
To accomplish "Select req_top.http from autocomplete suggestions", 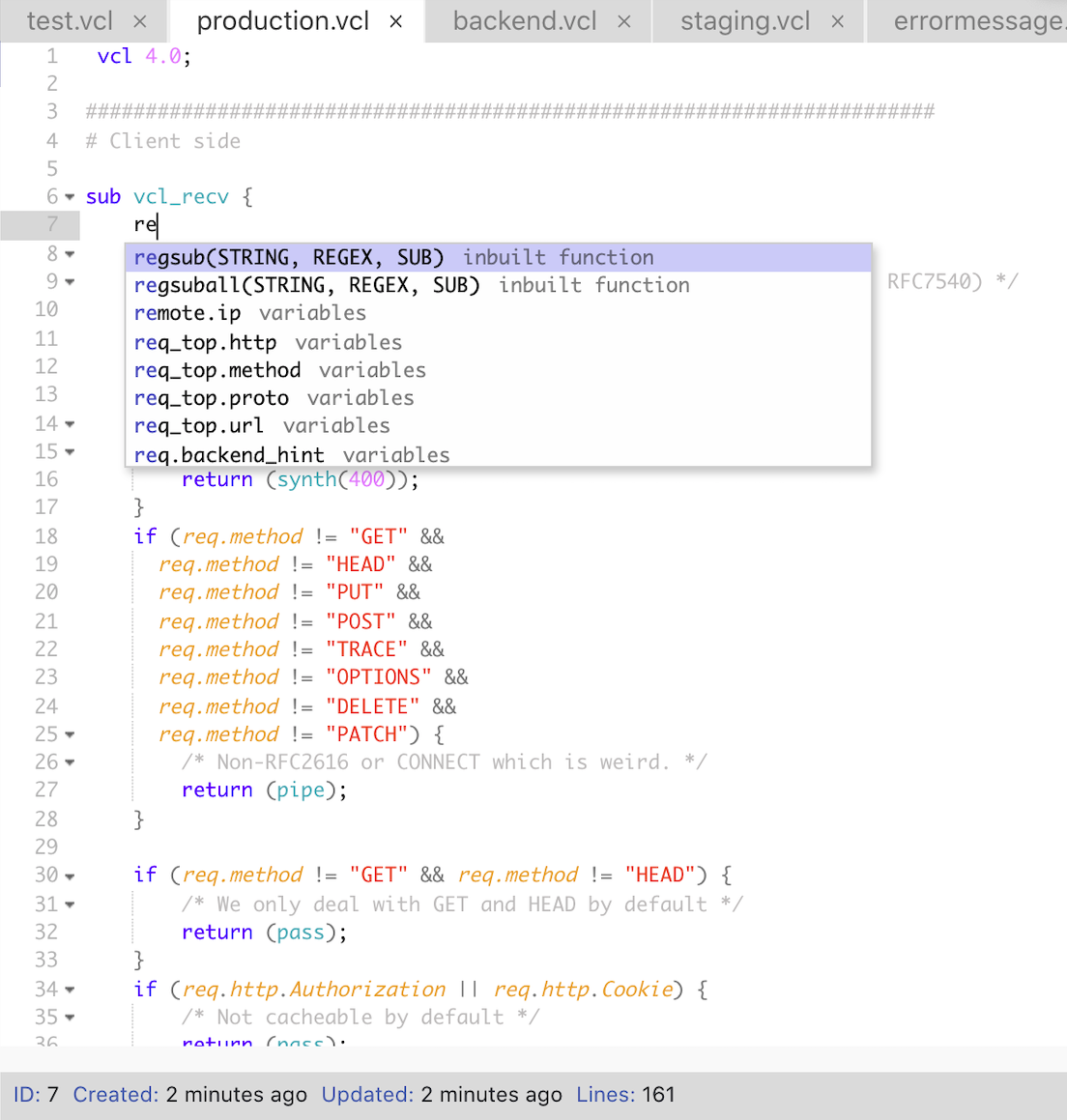I will 237,341.
